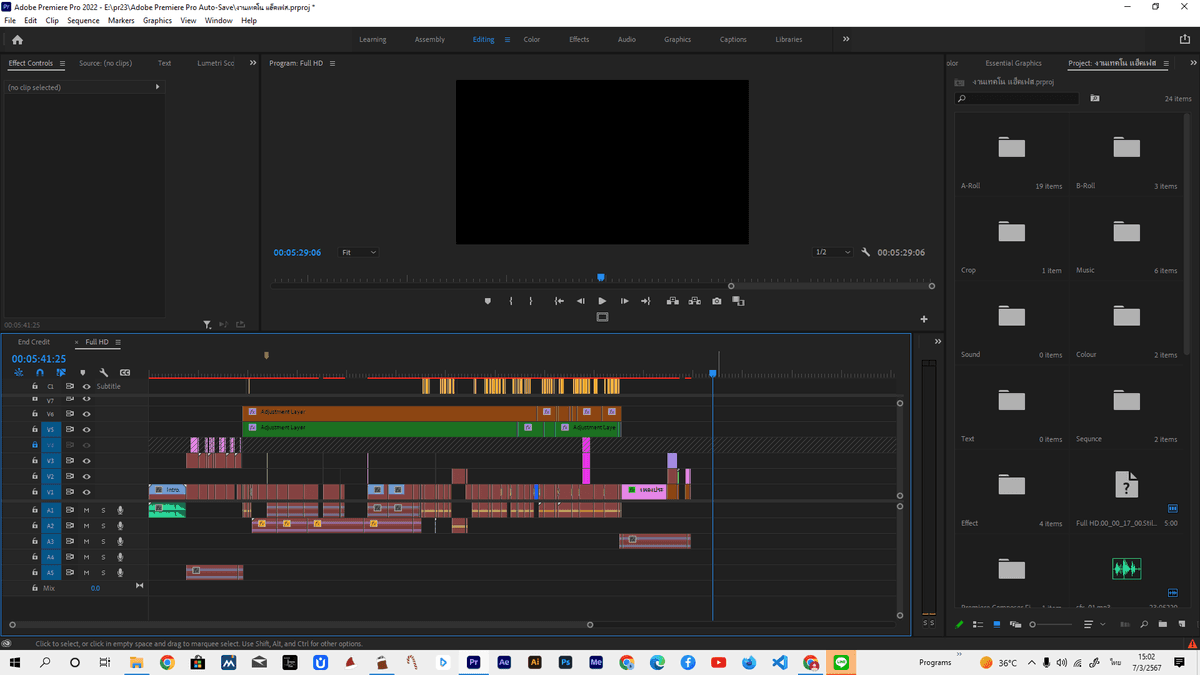
Task: Play the Program monitor sequence
Action: pos(602,301)
